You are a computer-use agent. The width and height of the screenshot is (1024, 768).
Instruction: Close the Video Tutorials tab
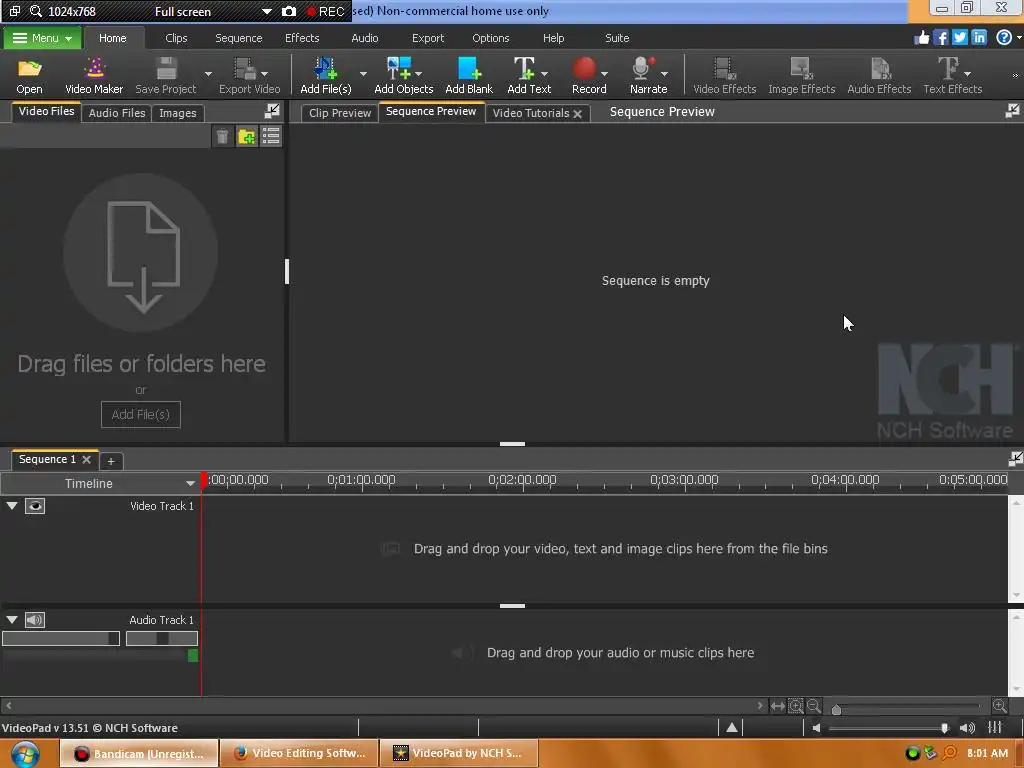[x=577, y=114]
